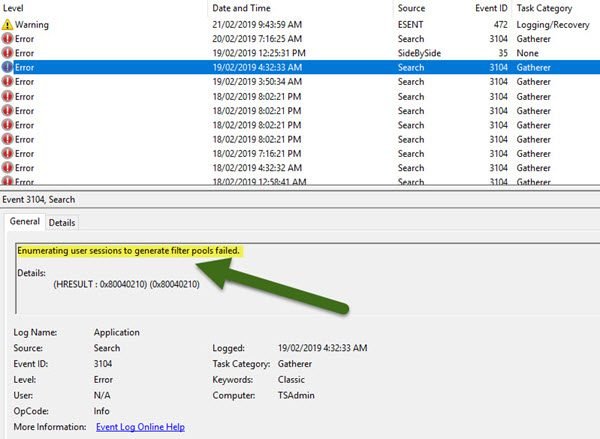Click the warning icon of the ESENT event
The width and height of the screenshot is (600, 439).
[7, 25]
